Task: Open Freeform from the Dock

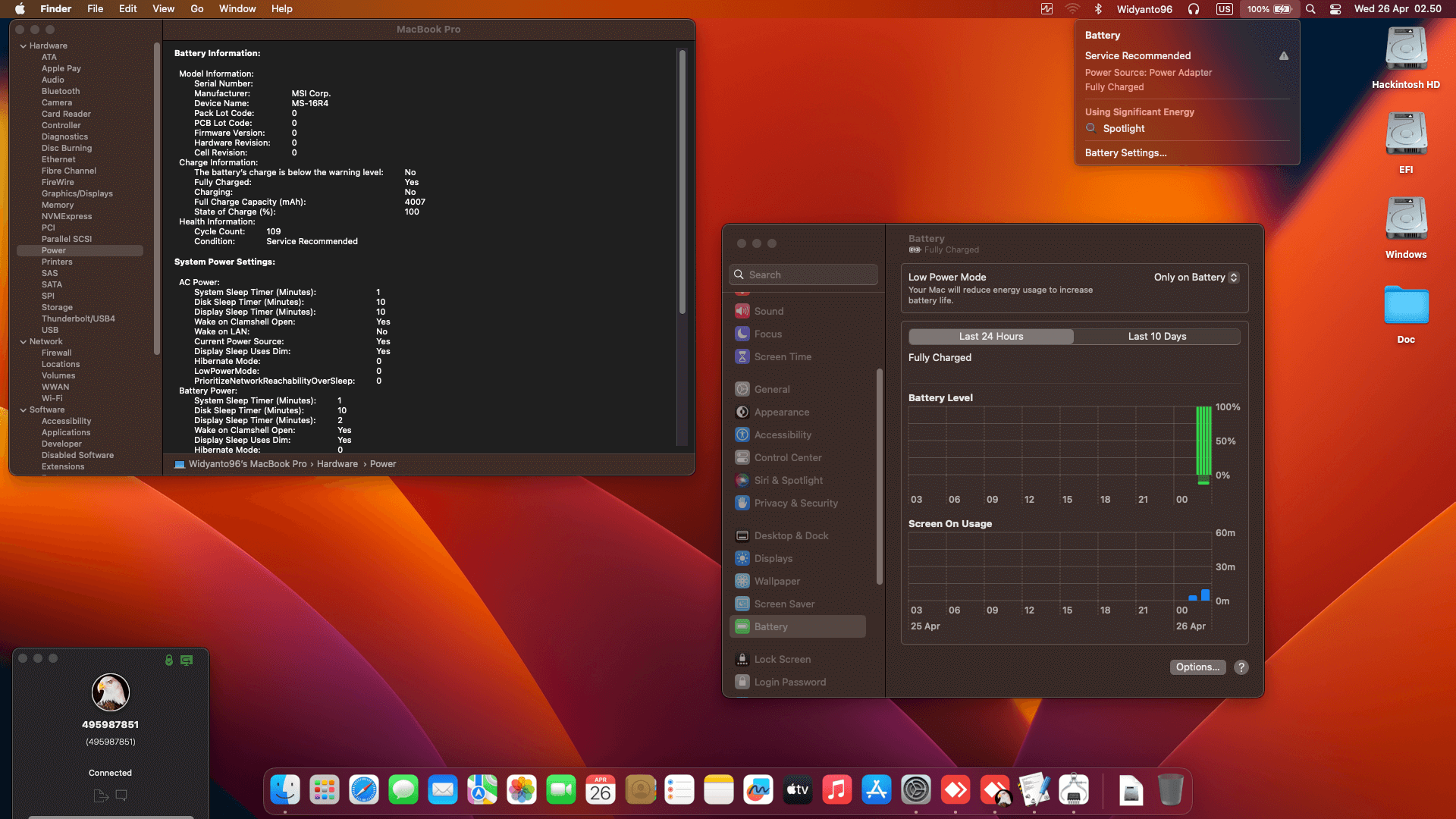Action: 758,790
